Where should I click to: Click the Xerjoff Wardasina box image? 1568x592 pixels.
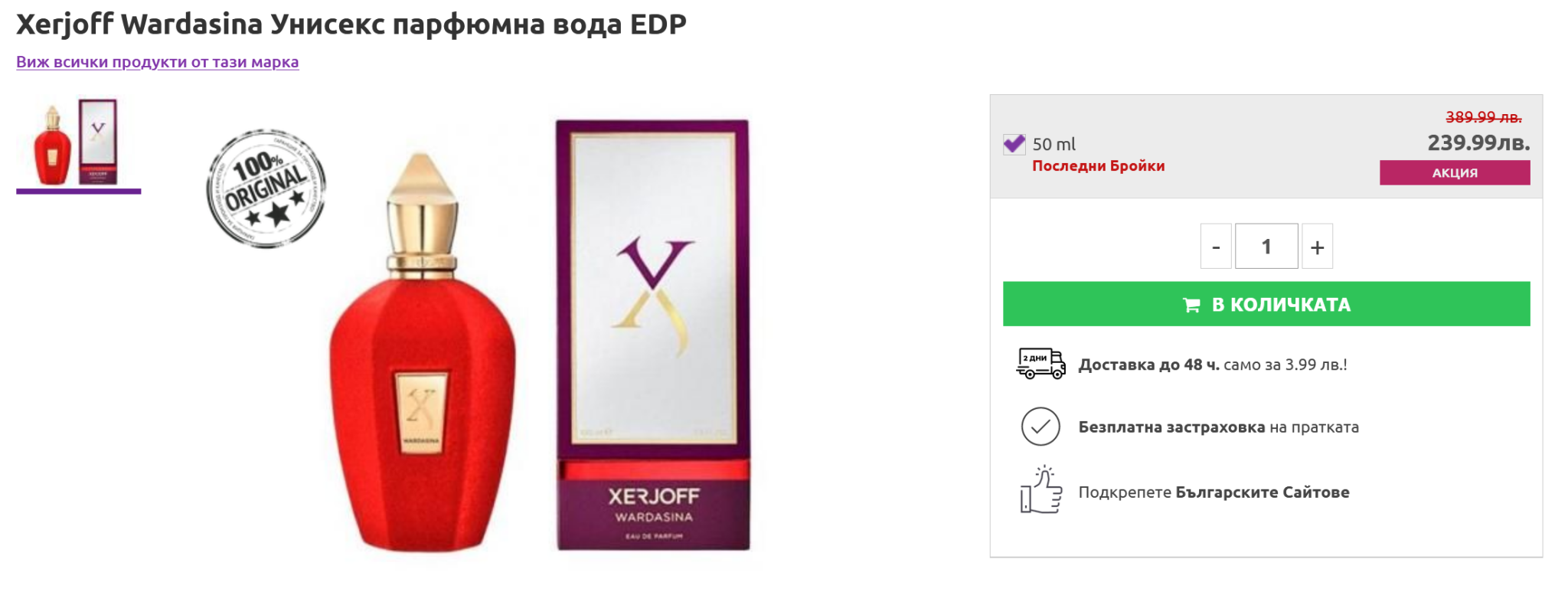click(x=652, y=335)
